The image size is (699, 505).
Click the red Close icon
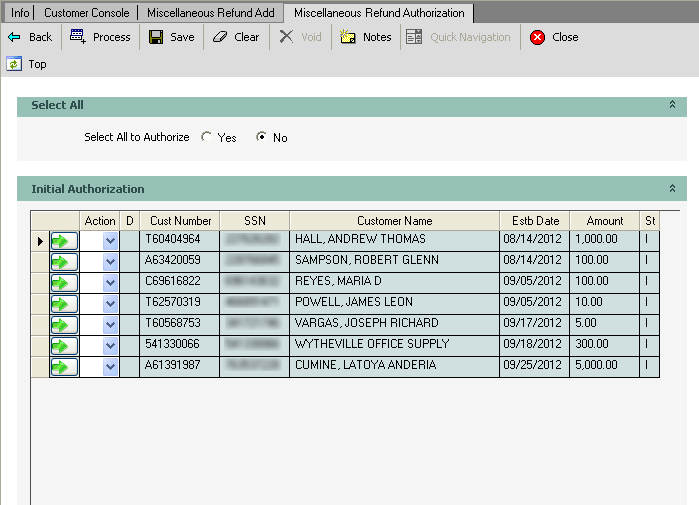pos(538,37)
